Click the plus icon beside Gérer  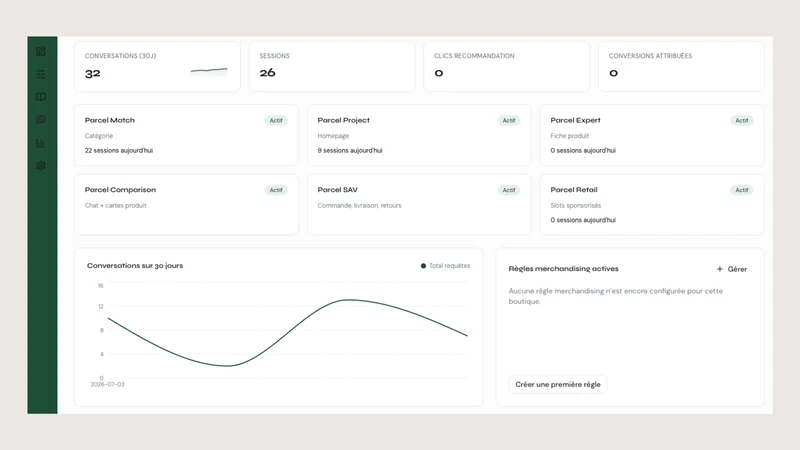point(719,269)
